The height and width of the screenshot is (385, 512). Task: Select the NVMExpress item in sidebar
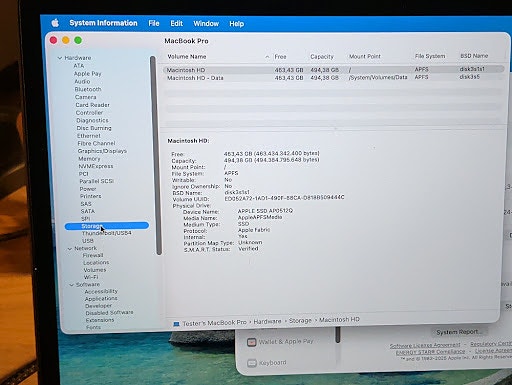(96, 166)
